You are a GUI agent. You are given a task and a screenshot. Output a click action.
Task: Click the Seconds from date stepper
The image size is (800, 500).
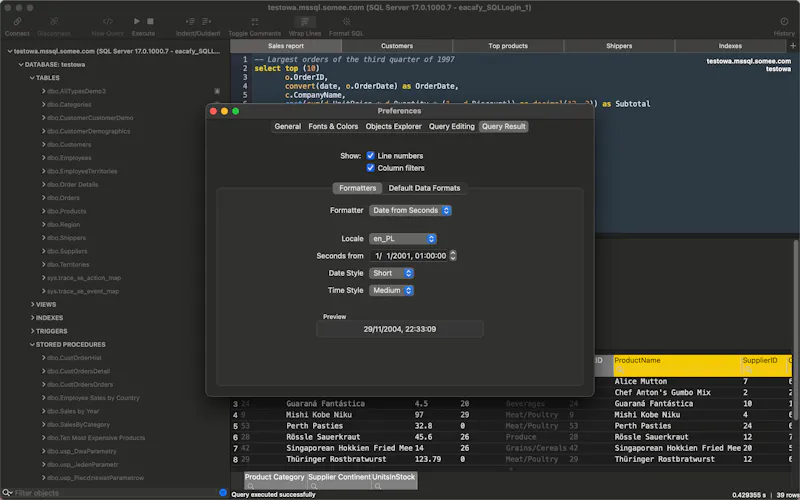(453, 256)
